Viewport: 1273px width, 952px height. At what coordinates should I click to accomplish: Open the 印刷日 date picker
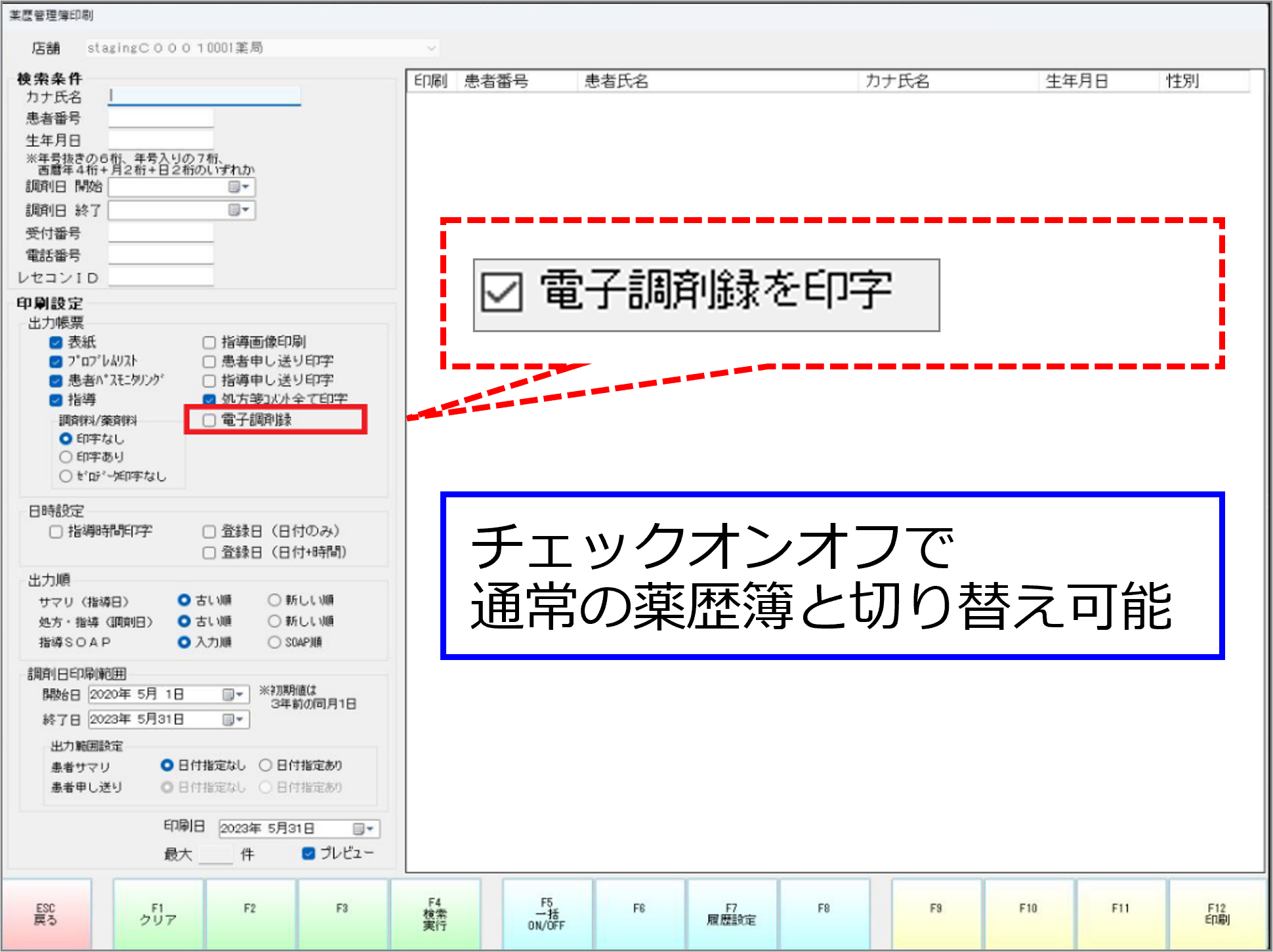pyautogui.click(x=364, y=829)
